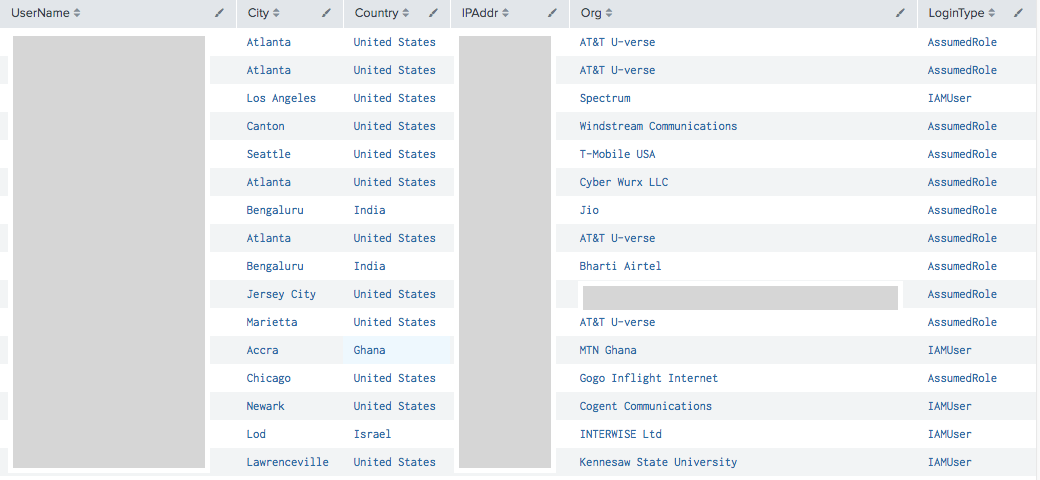Screen dimensions: 1040x480
Task: Click IAMUser login type in Spectrum row
Action: point(949,98)
